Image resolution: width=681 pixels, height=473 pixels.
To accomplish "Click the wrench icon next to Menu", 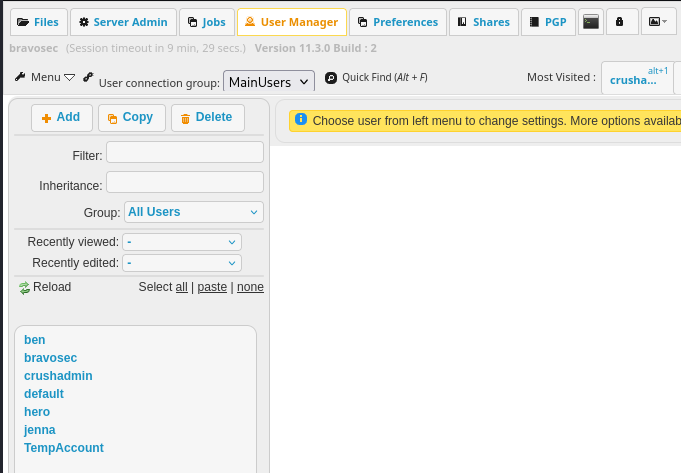I will [20, 77].
